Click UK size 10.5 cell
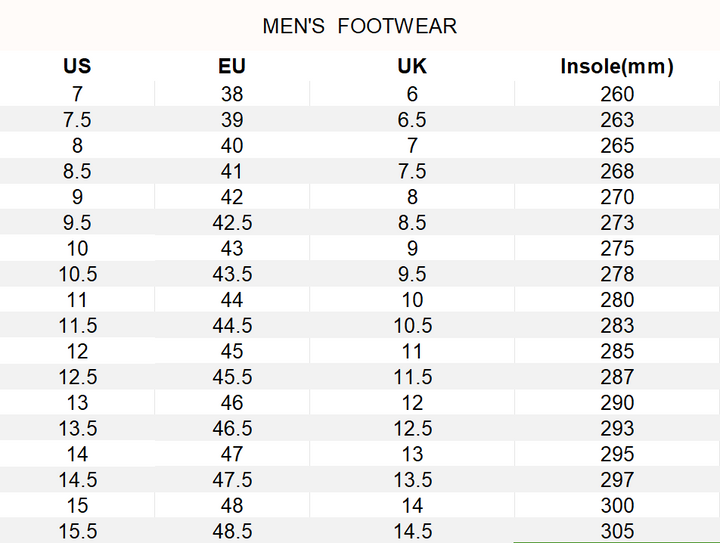 (x=412, y=325)
